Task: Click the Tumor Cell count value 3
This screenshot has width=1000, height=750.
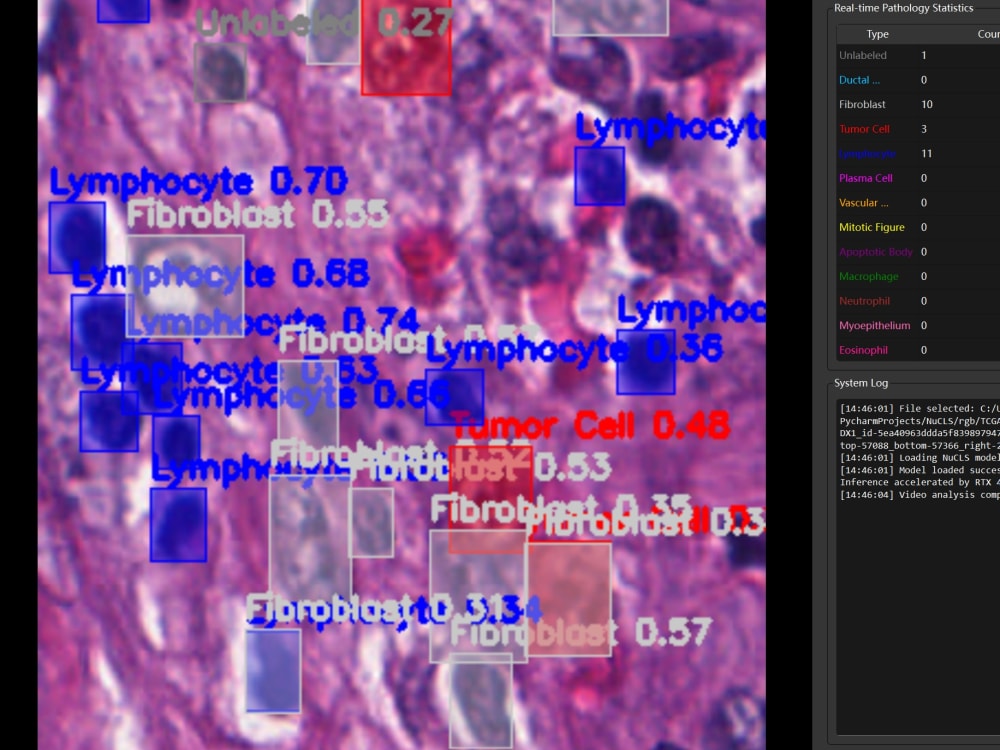Action: (x=923, y=129)
